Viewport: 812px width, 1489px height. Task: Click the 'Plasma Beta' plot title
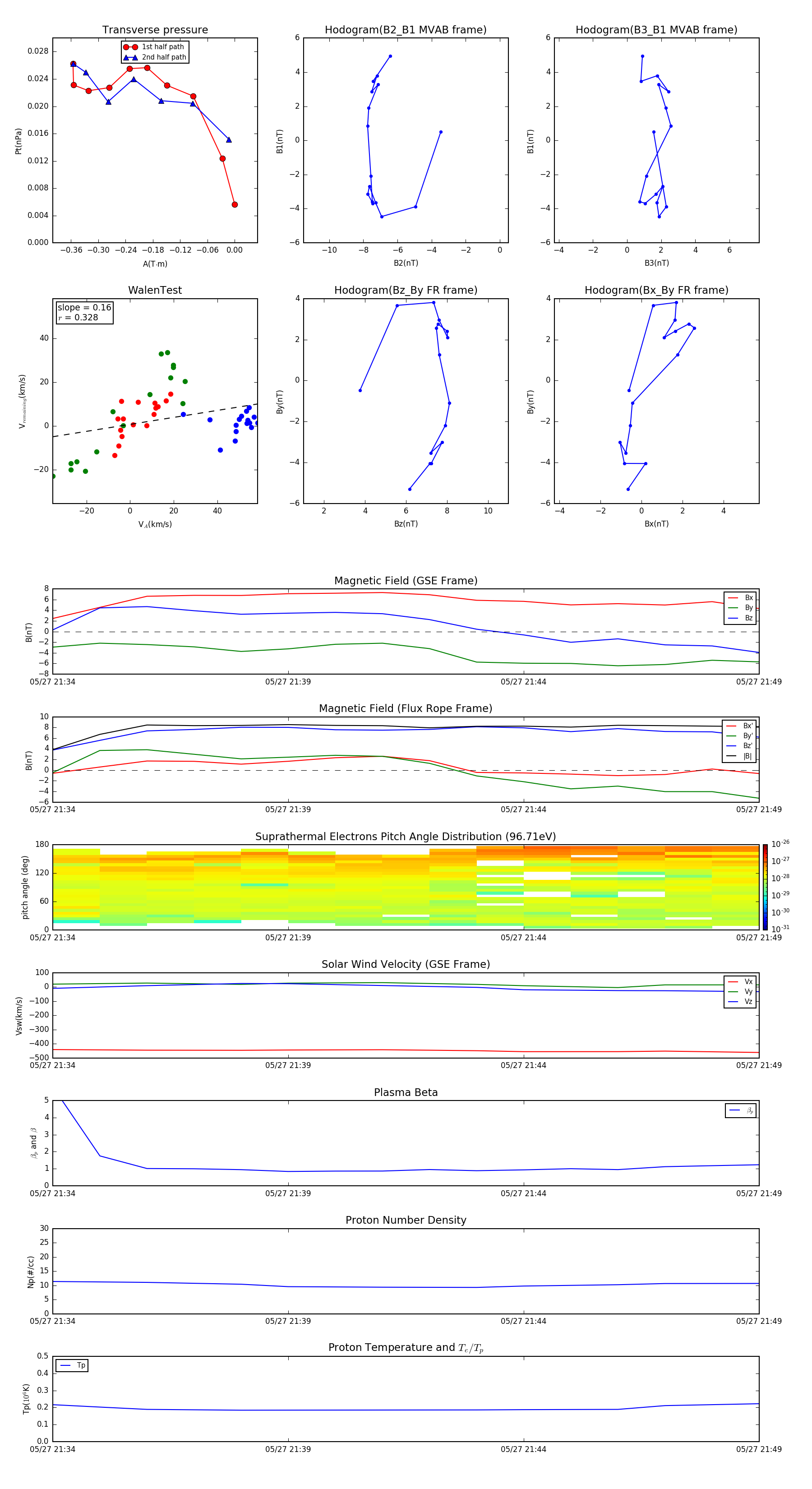point(406,1092)
